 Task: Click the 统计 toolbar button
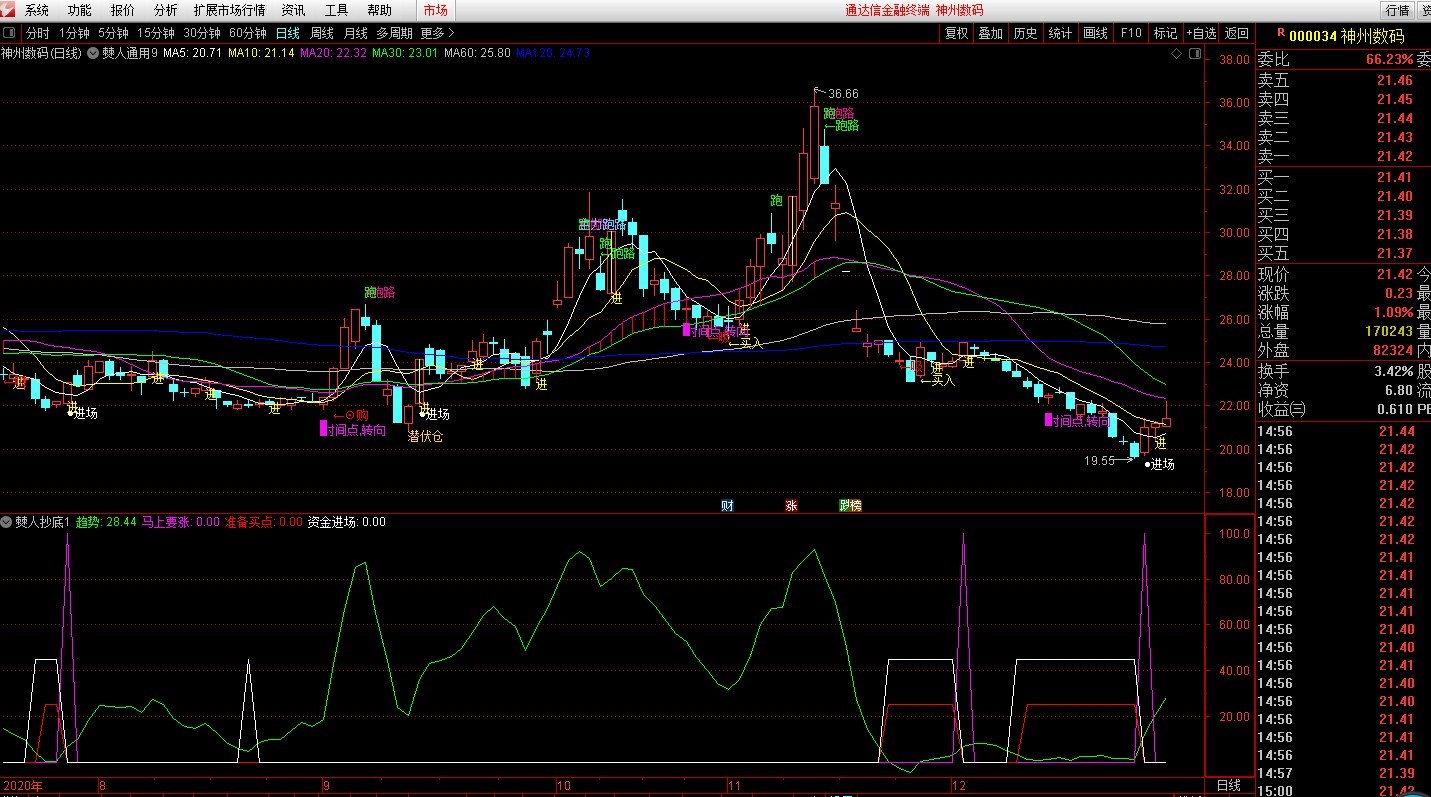[x=1060, y=33]
